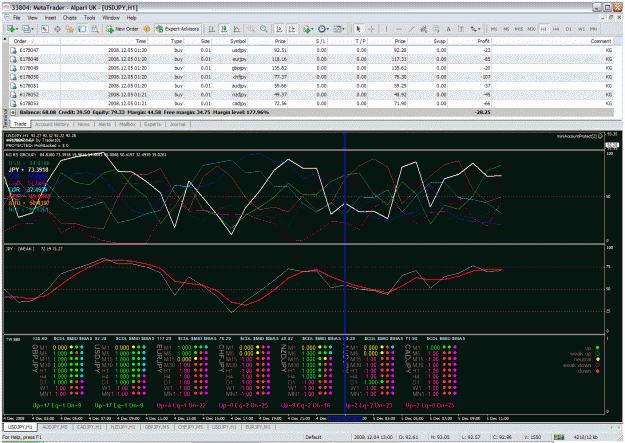
Task: Click the Zoom Out magnifier icon
Action: [x=263, y=29]
